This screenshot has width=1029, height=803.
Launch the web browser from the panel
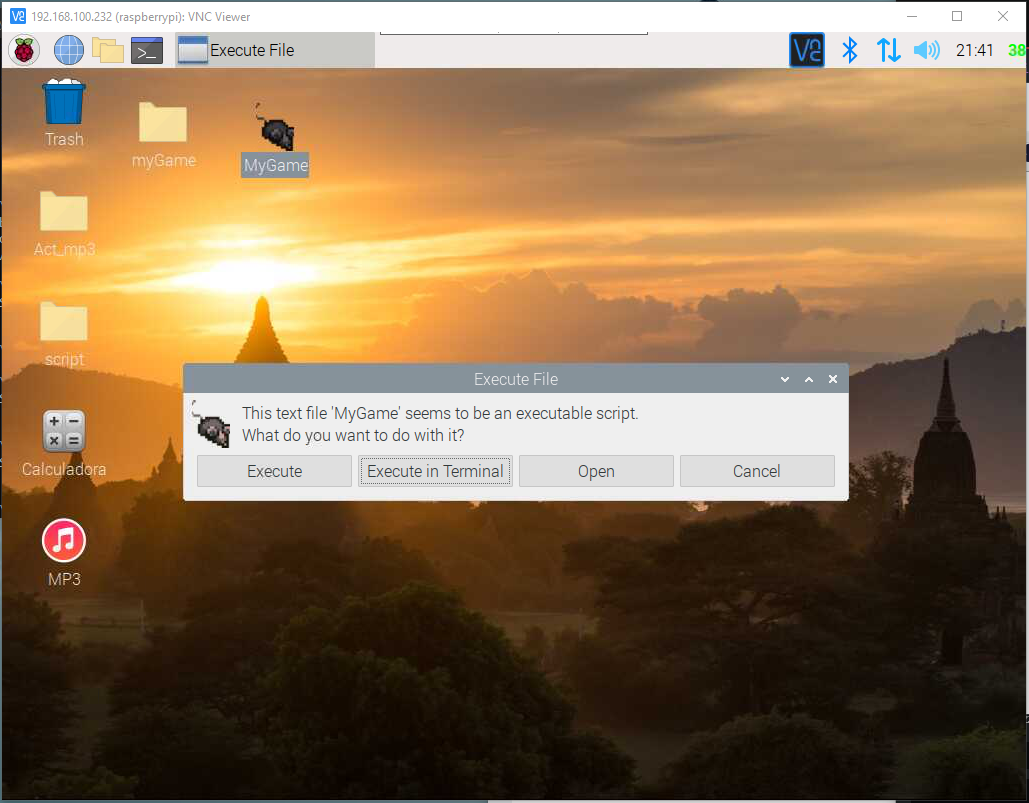pos(68,50)
